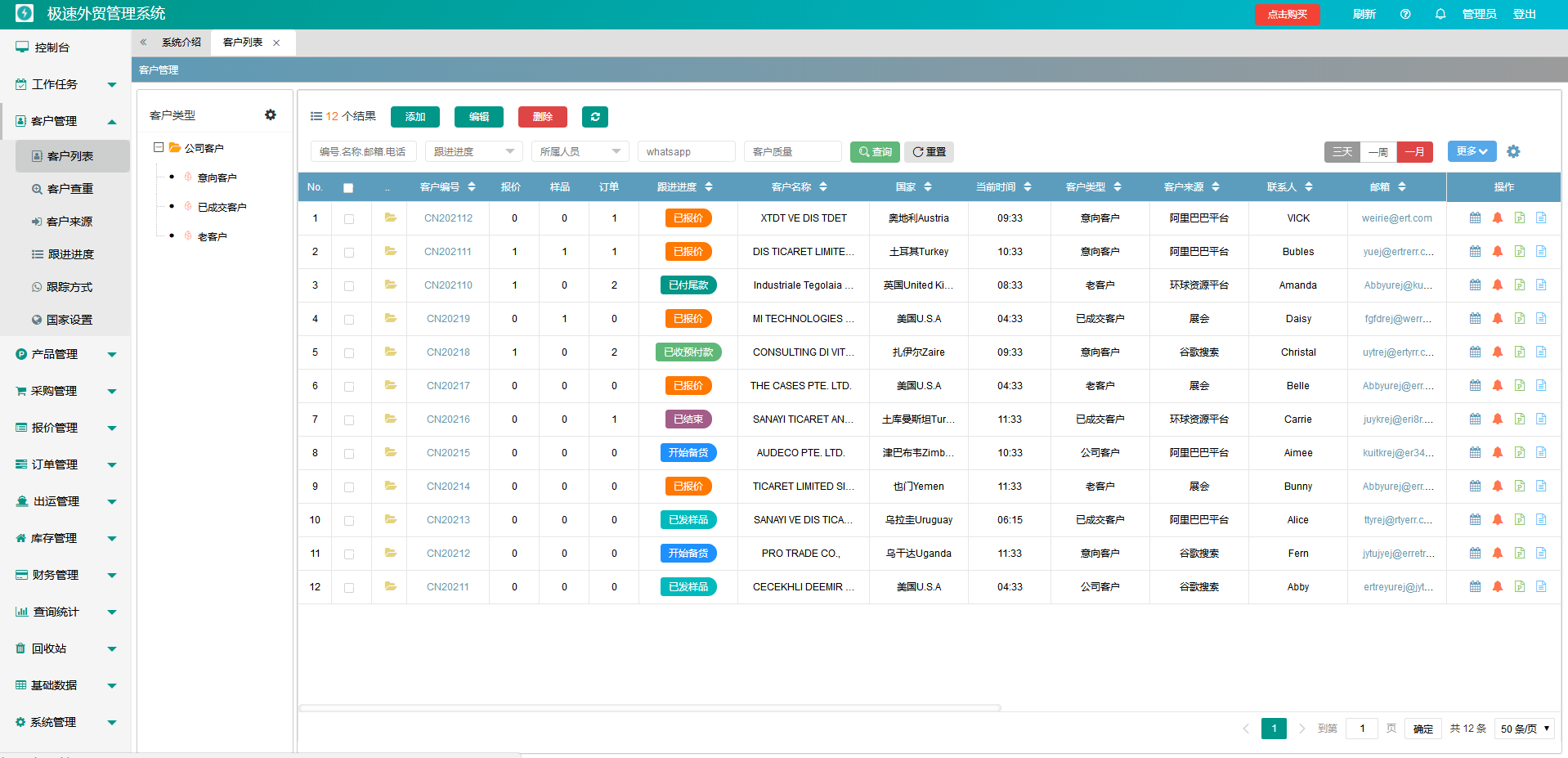Image resolution: width=1568 pixels, height=758 pixels.
Task: Open the 50 条/页 page size dropdown
Action: 1525,729
